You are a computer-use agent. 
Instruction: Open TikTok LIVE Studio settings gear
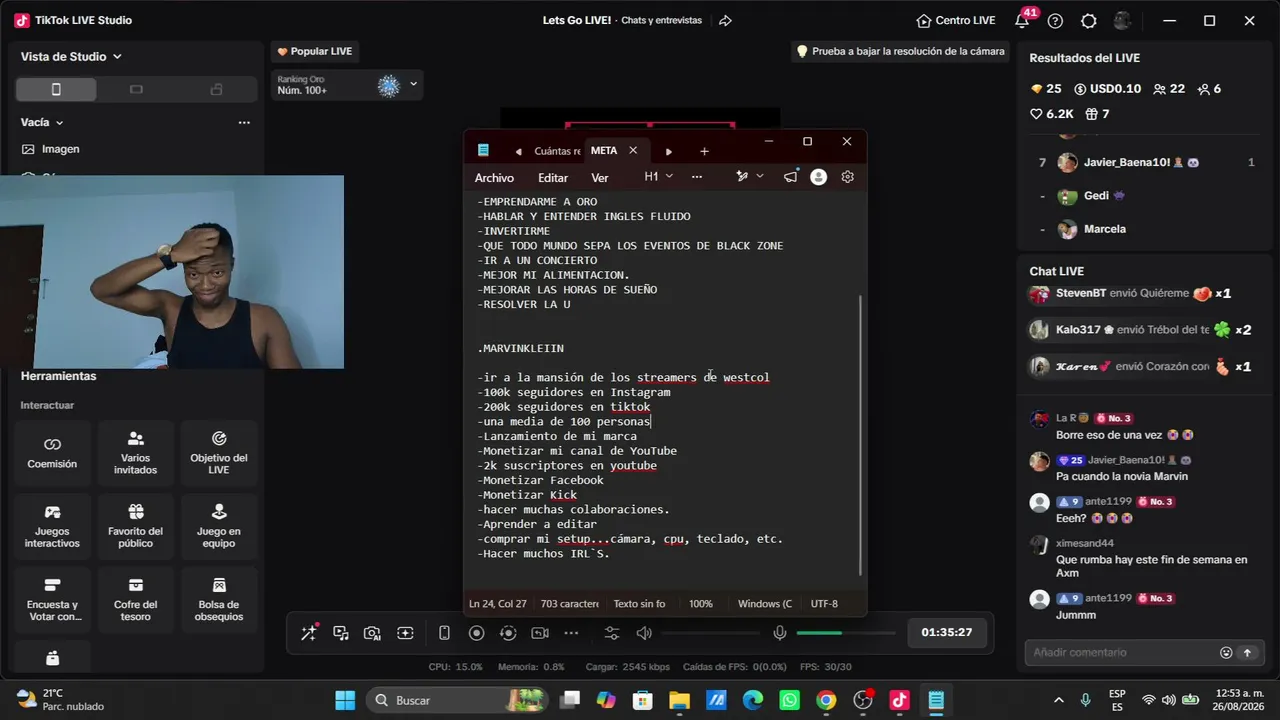[x=1089, y=20]
